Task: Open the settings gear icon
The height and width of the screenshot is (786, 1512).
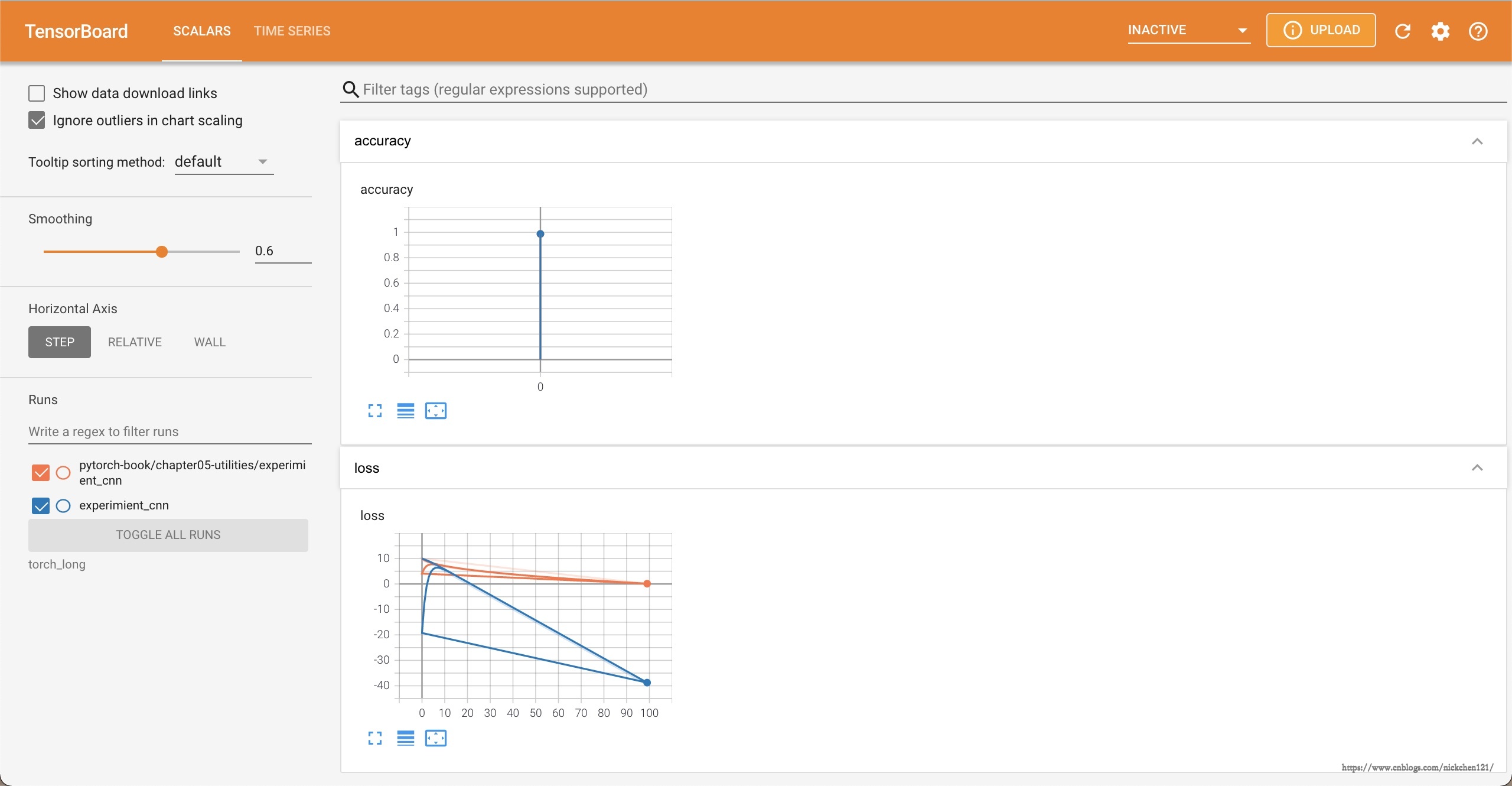Action: [1441, 31]
